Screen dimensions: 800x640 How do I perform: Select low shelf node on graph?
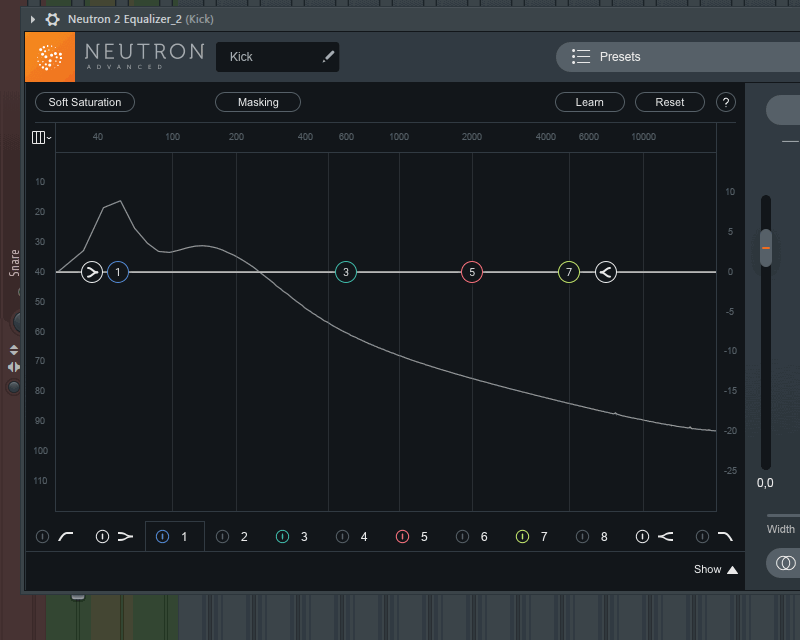(x=92, y=272)
